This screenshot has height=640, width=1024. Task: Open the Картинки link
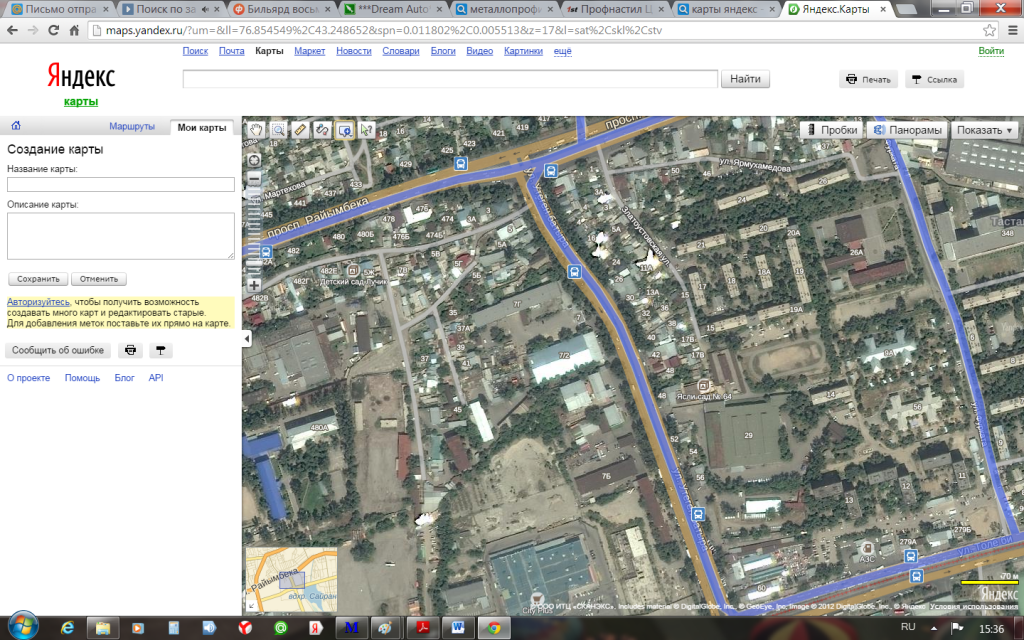pos(523,51)
